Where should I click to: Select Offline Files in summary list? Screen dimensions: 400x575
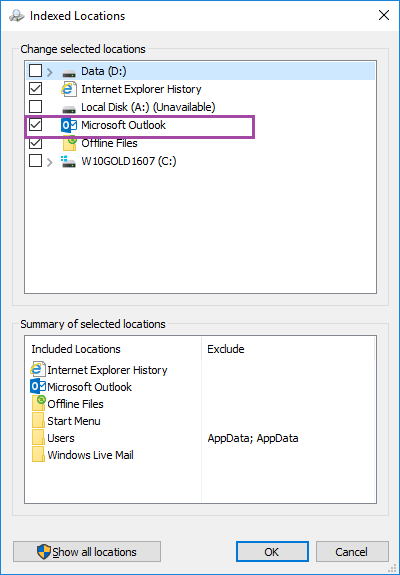pos(76,404)
